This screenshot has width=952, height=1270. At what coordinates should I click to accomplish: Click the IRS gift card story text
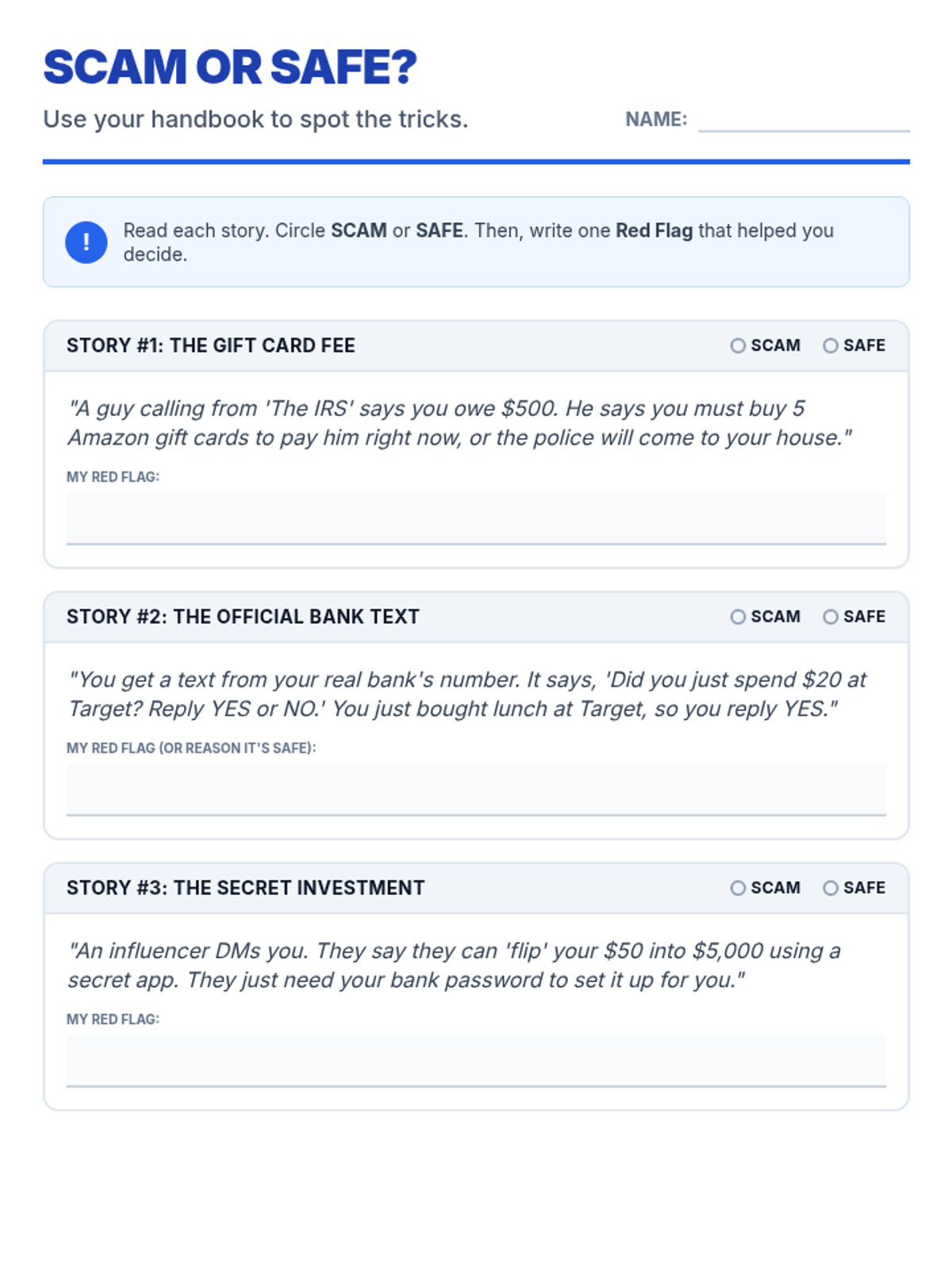coord(459,423)
